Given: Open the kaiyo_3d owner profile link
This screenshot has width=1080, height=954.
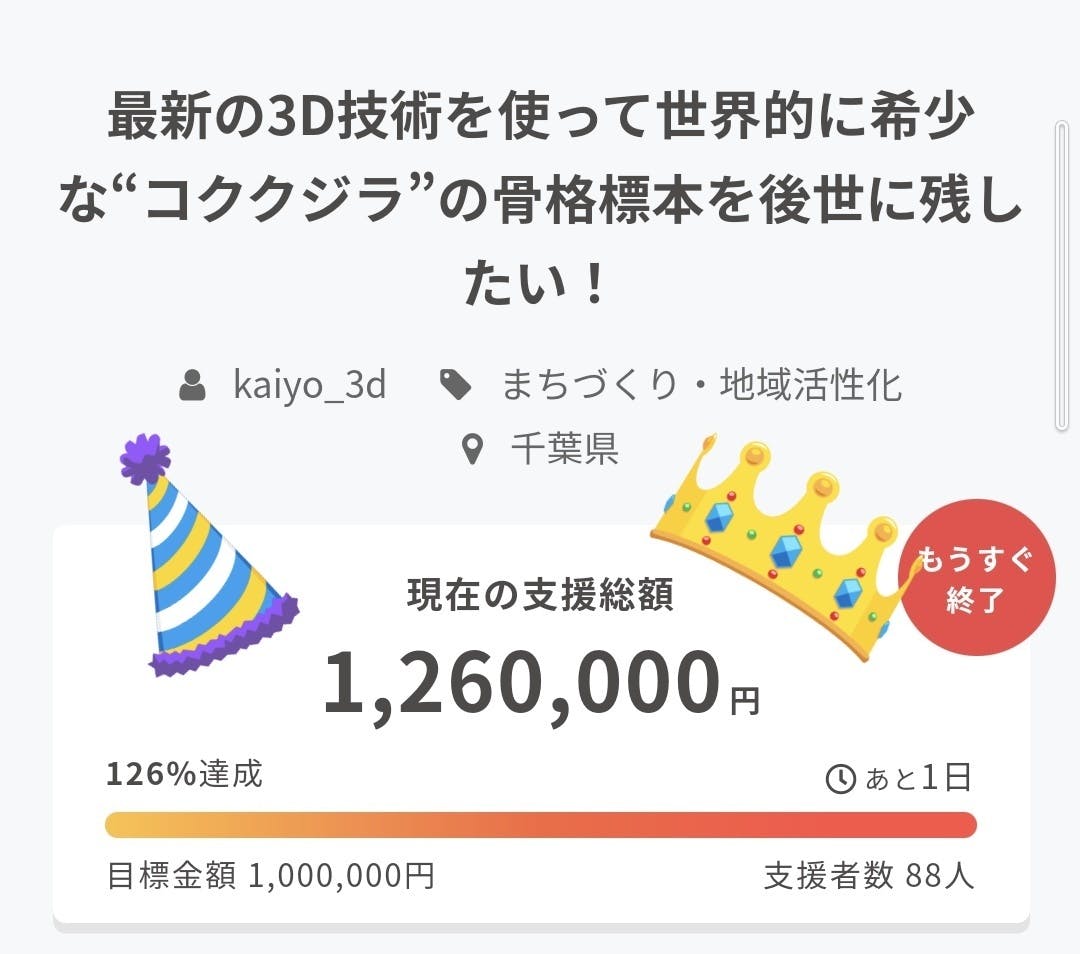Looking at the screenshot, I should (x=309, y=385).
